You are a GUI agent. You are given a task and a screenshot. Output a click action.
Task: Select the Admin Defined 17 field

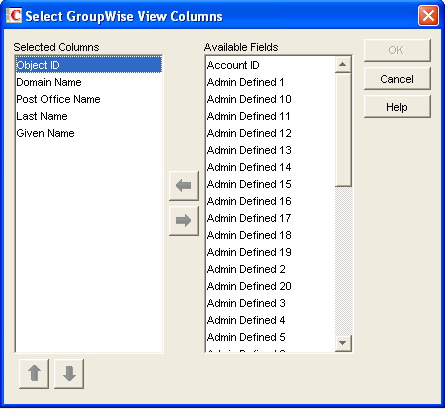pos(270,218)
